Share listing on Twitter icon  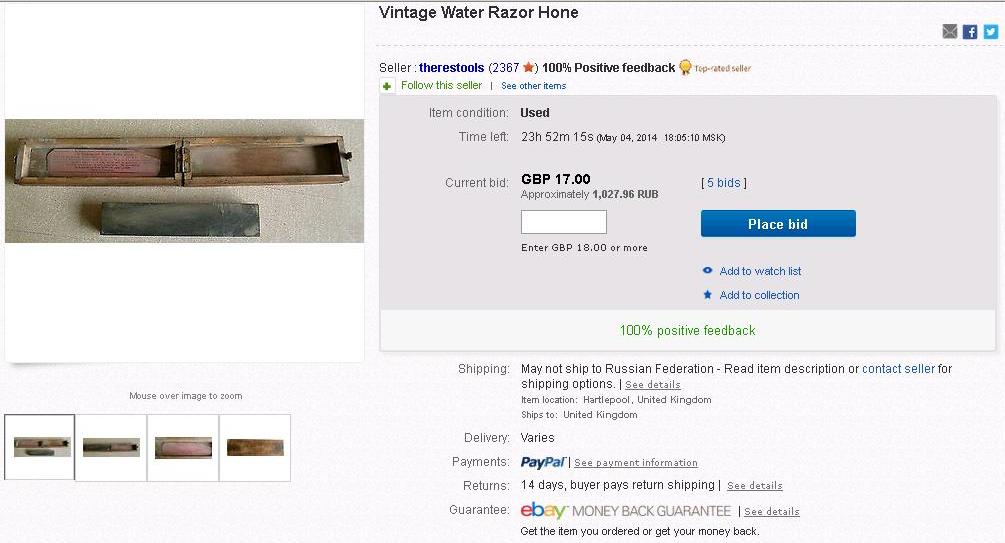(990, 32)
